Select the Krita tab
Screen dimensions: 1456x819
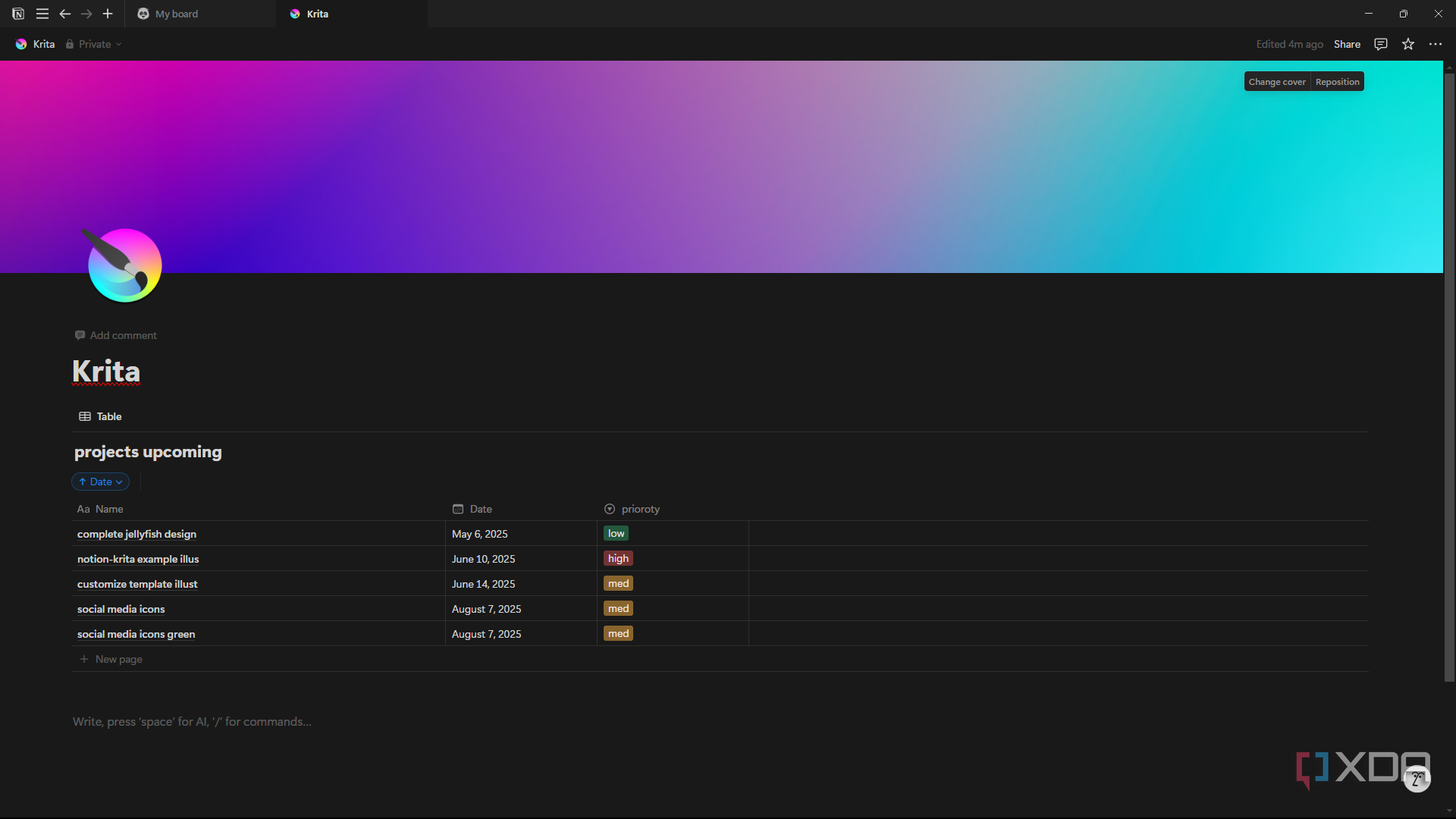pyautogui.click(x=352, y=14)
